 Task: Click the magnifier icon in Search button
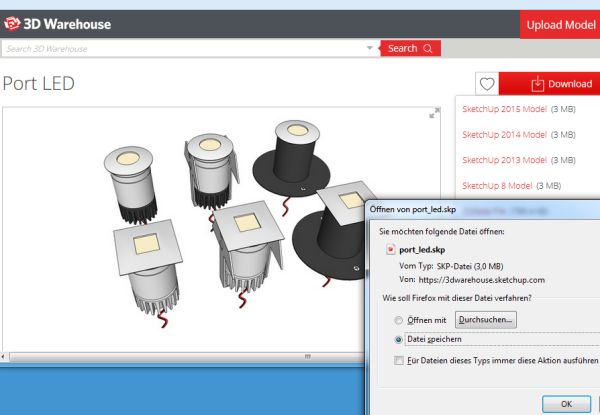428,48
